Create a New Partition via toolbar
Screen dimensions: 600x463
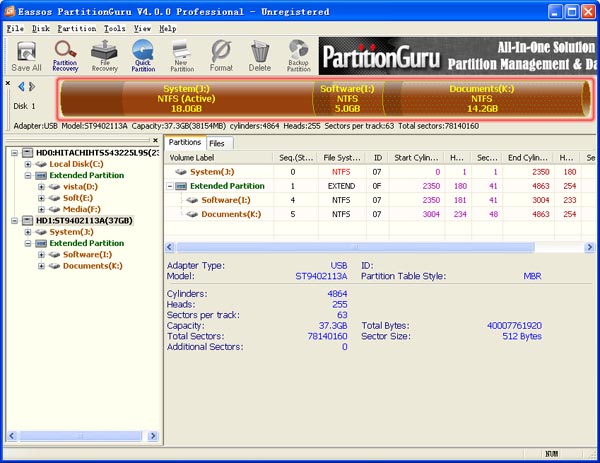182,56
